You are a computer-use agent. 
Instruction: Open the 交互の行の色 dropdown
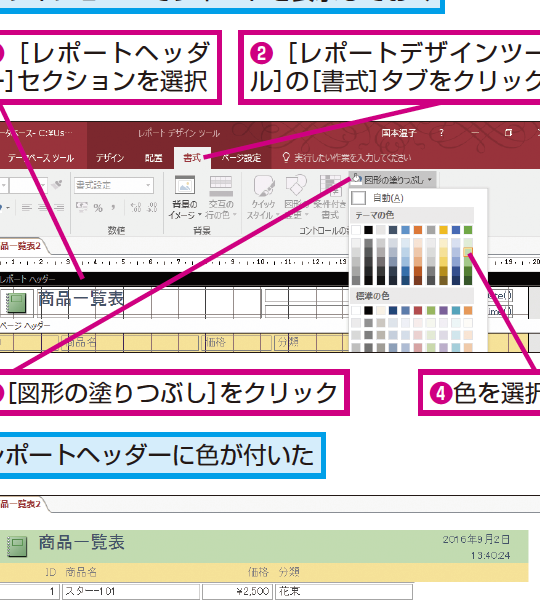click(x=221, y=197)
